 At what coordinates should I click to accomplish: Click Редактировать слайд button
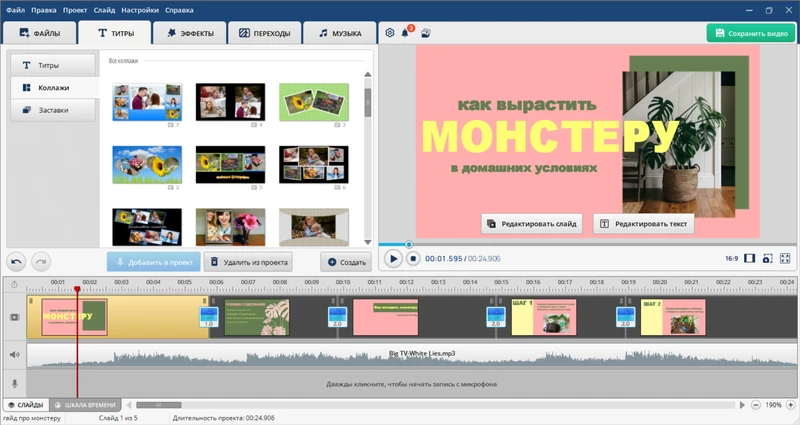[532, 224]
